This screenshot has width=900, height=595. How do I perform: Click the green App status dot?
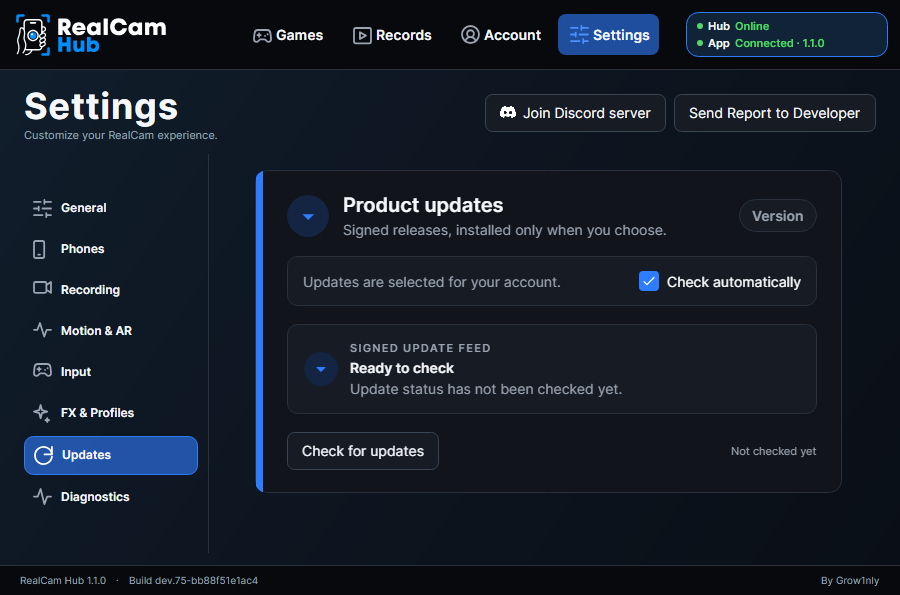(700, 44)
